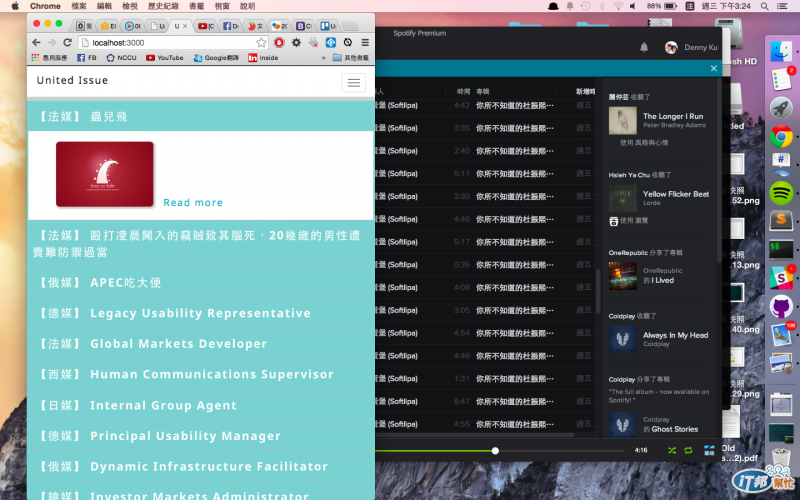
Task: Close the teal Spotify banner
Action: tap(714, 68)
